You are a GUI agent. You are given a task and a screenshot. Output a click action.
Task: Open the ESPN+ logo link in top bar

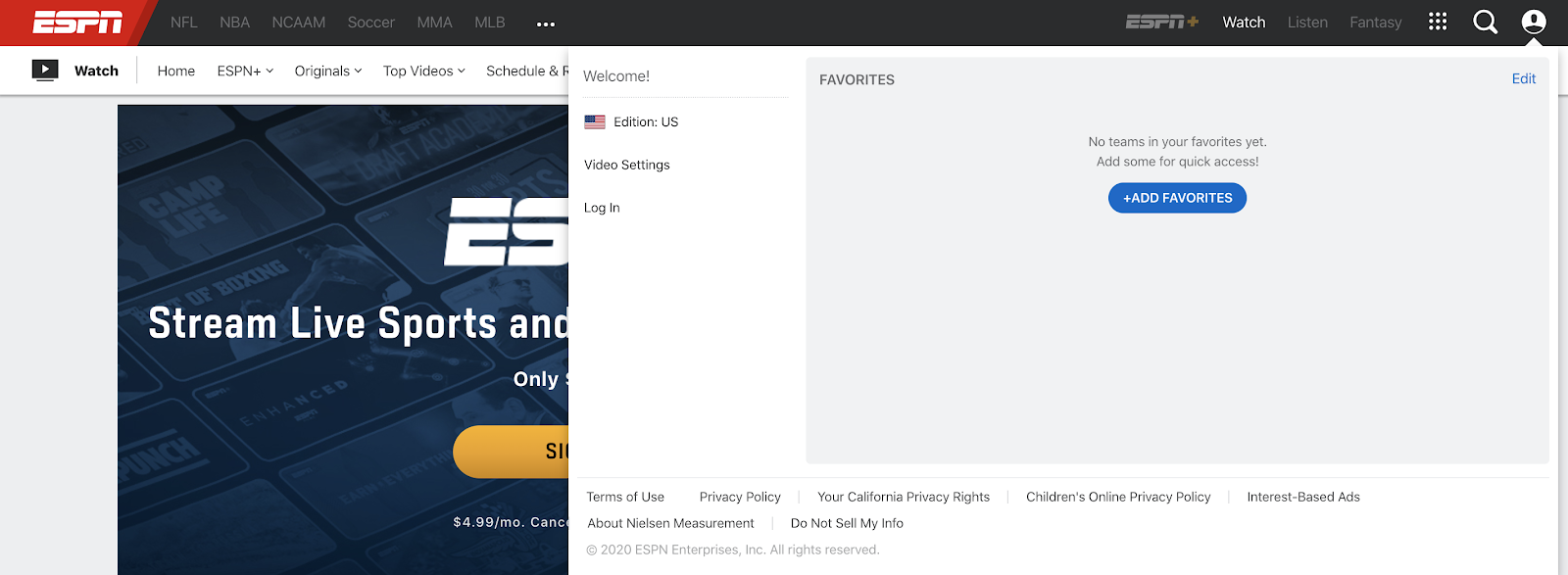click(x=1162, y=22)
